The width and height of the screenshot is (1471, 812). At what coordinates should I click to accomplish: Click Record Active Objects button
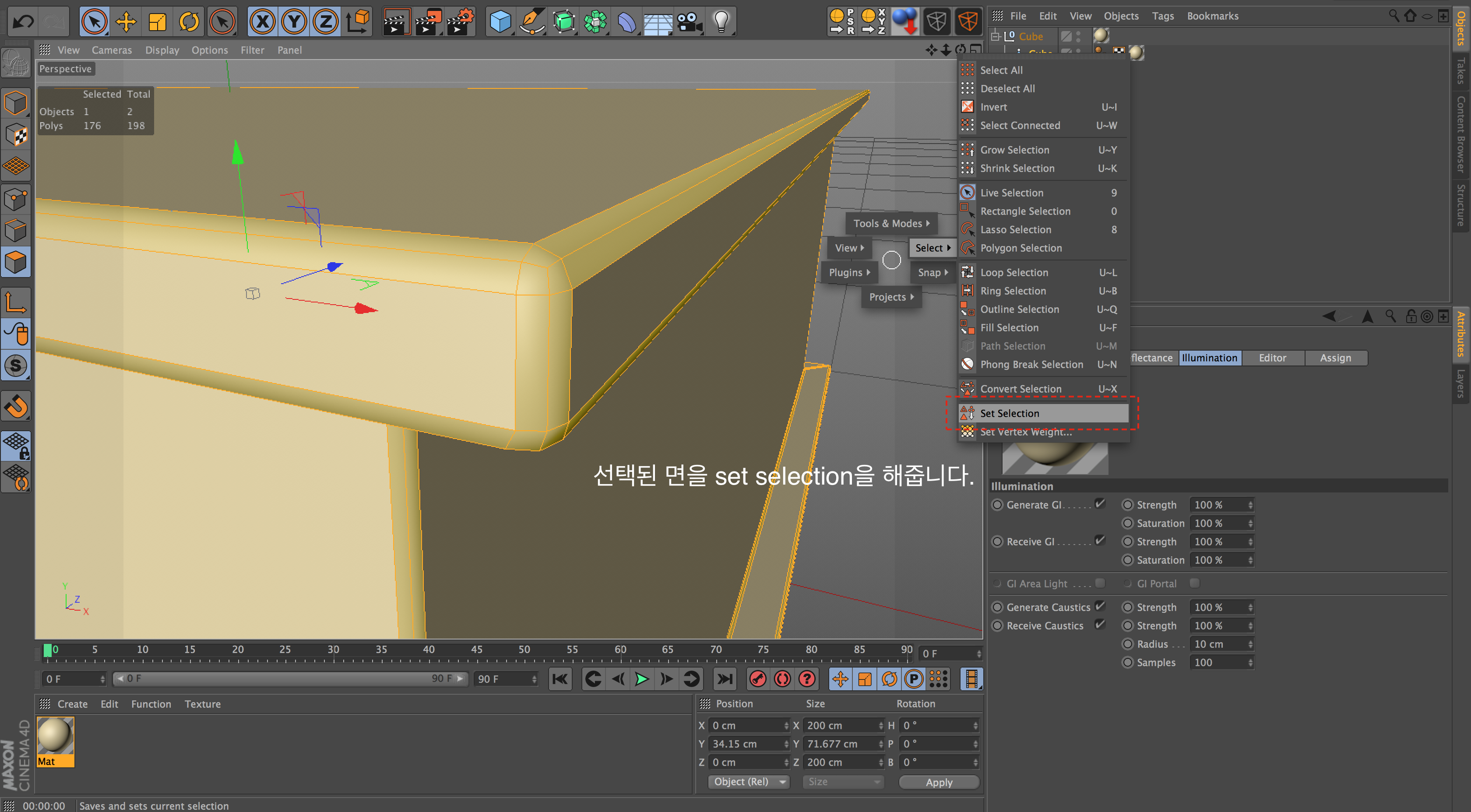(758, 679)
